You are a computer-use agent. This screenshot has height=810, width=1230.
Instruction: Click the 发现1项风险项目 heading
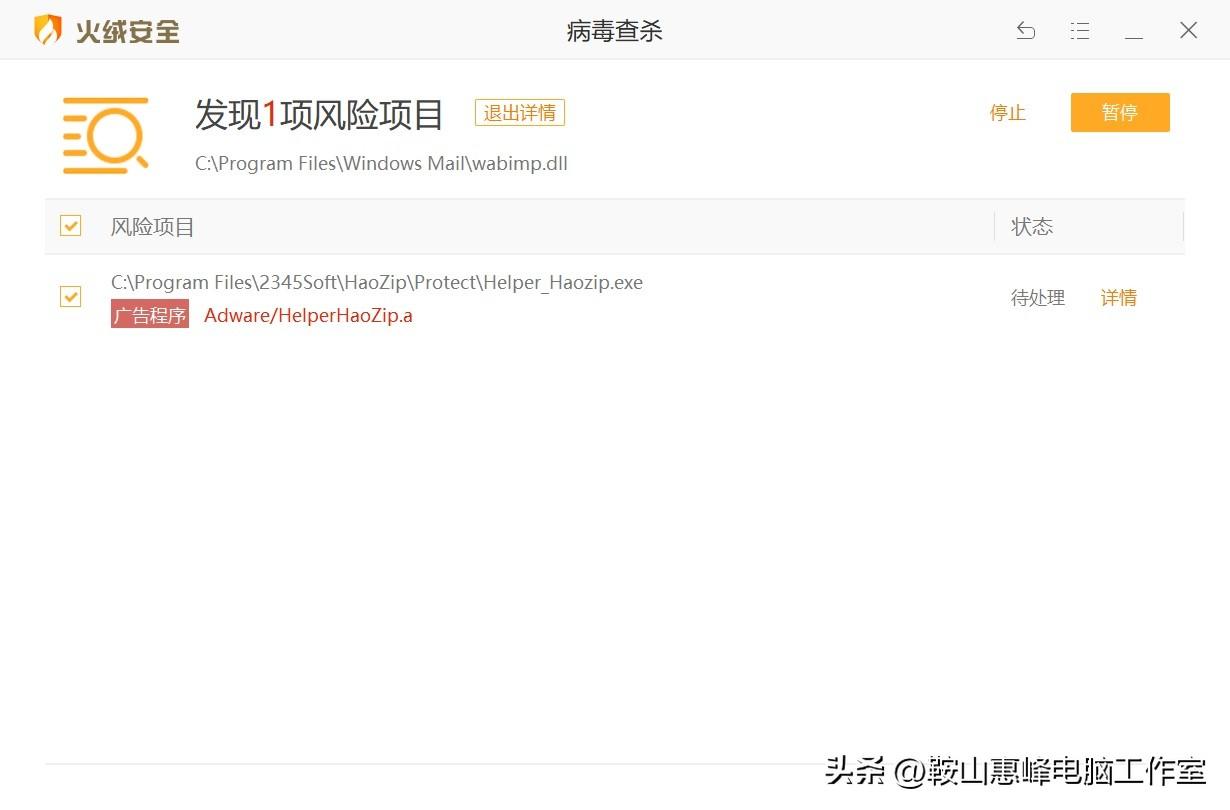pyautogui.click(x=319, y=115)
